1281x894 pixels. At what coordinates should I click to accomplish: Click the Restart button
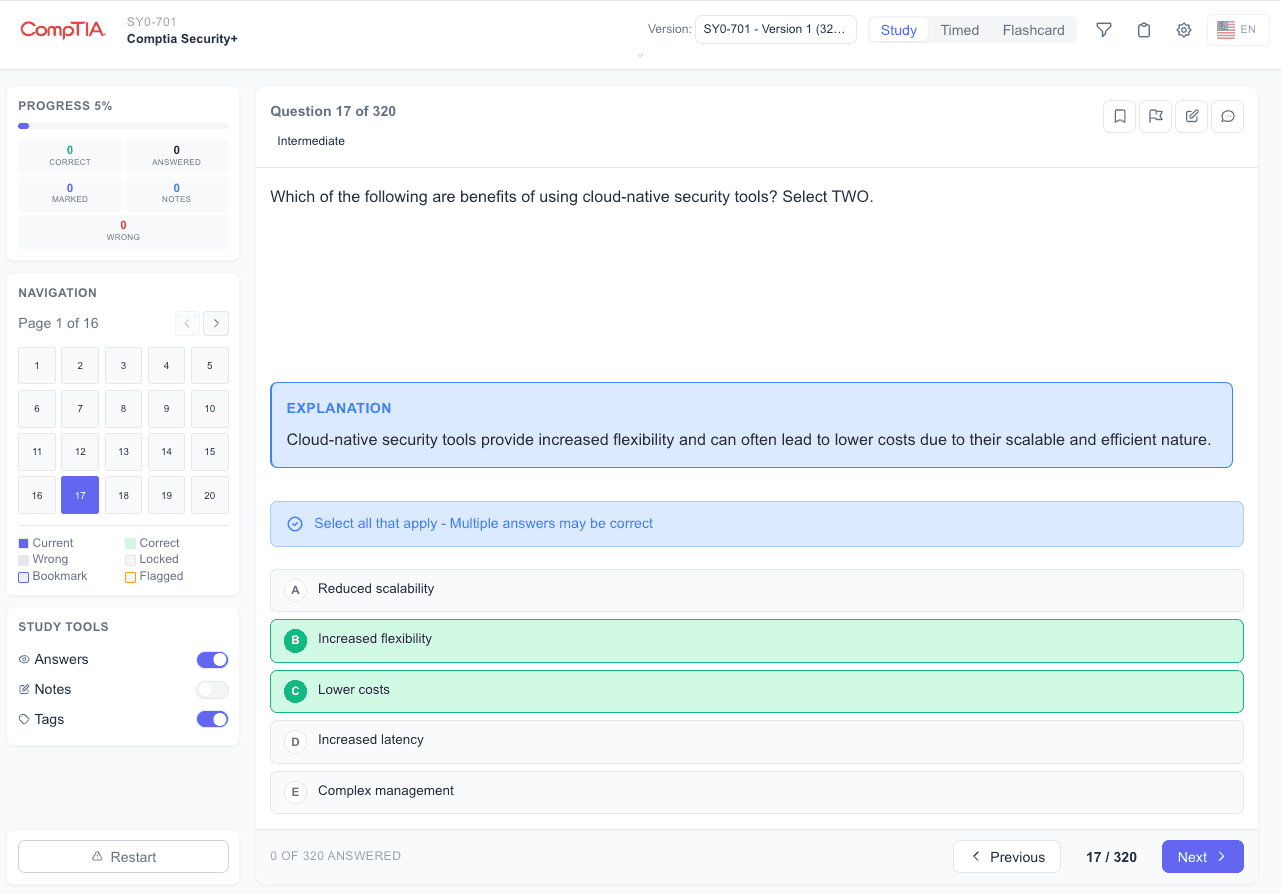click(123, 856)
